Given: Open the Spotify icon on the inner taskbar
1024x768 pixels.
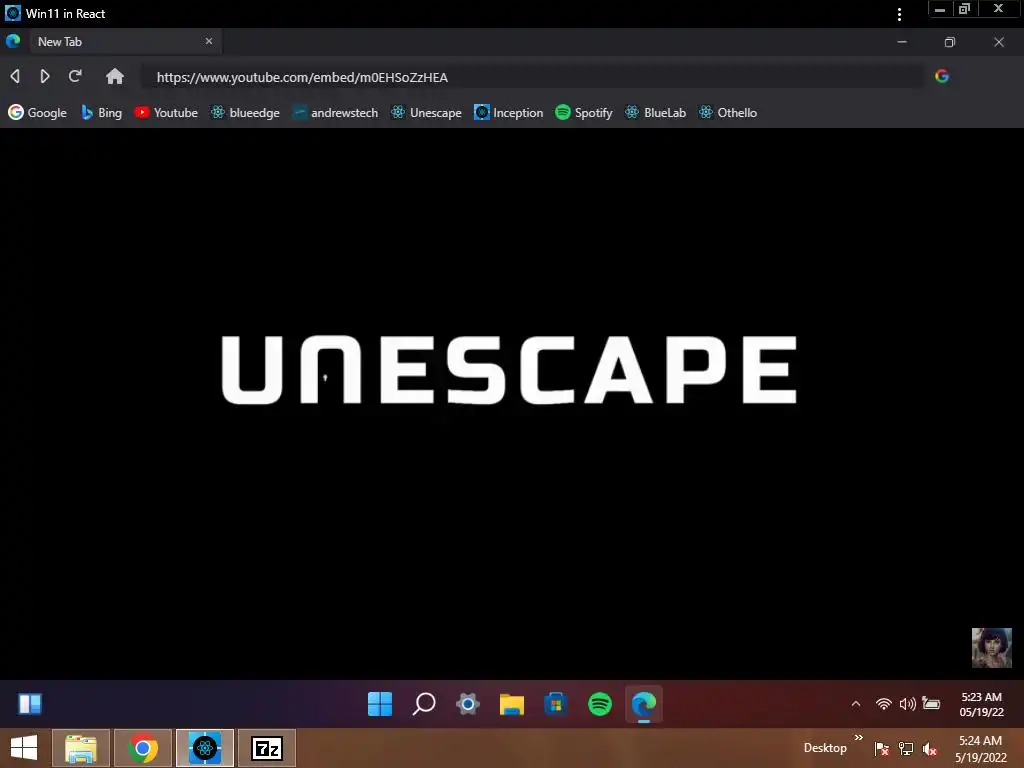Looking at the screenshot, I should [600, 704].
